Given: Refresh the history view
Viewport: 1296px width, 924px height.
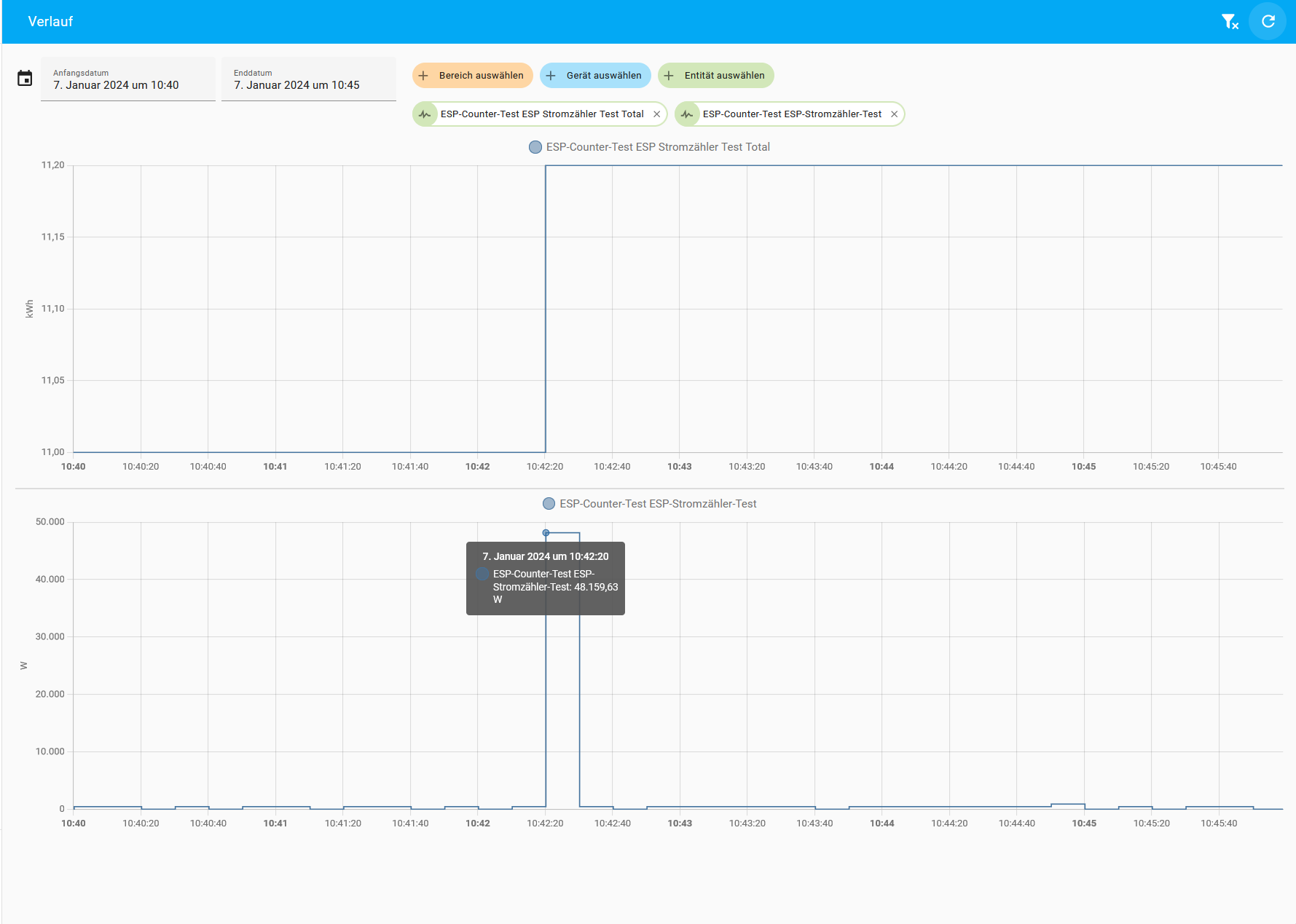Looking at the screenshot, I should click(1268, 22).
